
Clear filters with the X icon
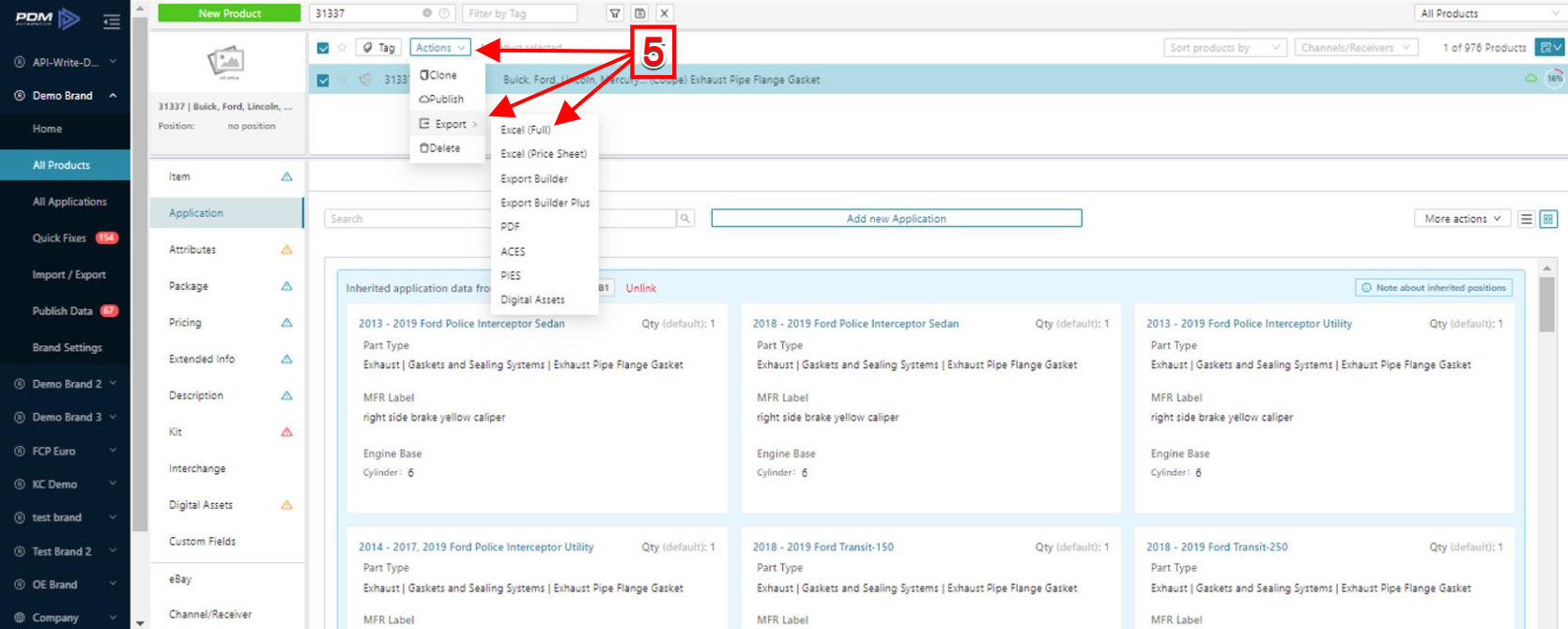[664, 13]
